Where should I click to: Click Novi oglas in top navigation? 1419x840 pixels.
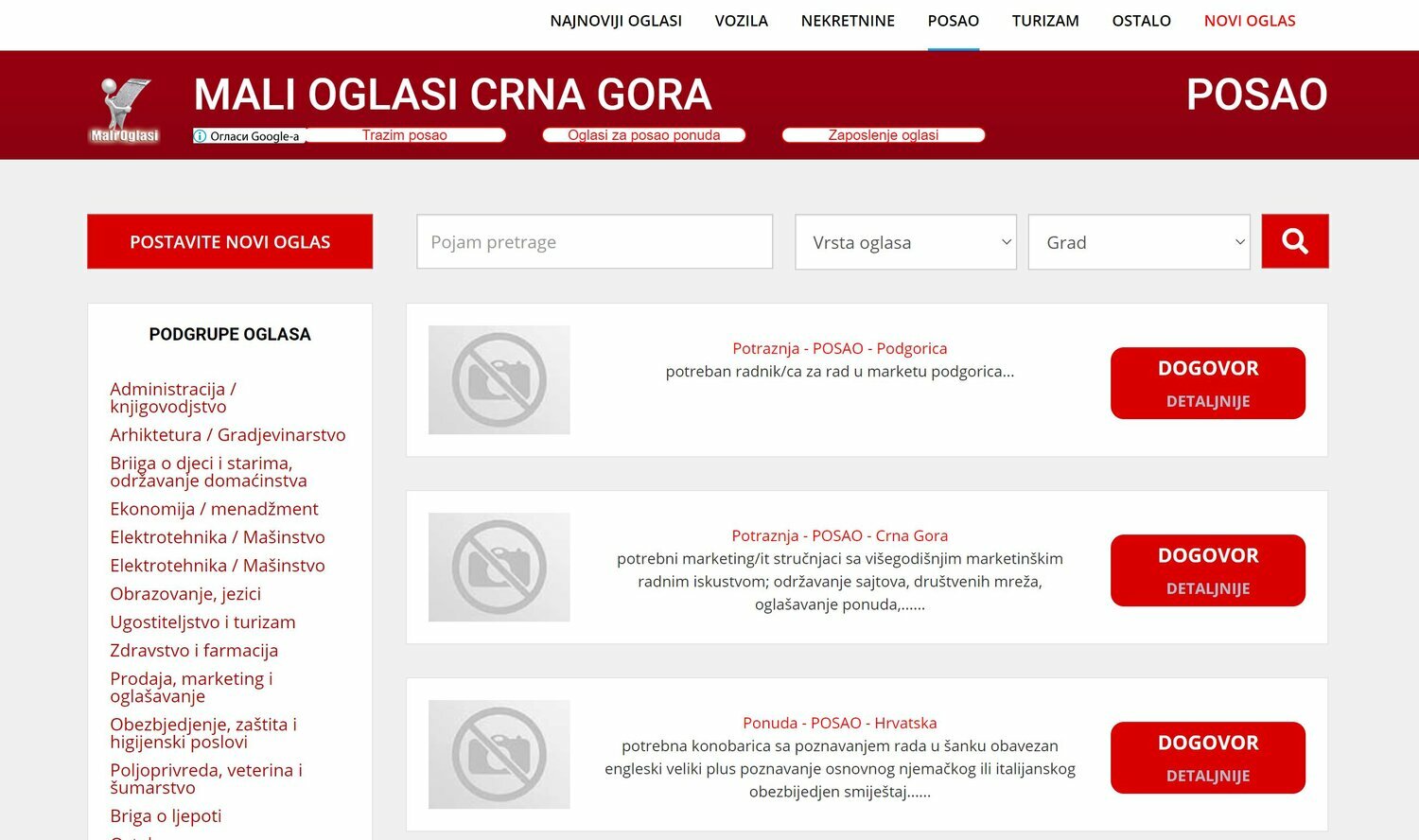tap(1250, 21)
